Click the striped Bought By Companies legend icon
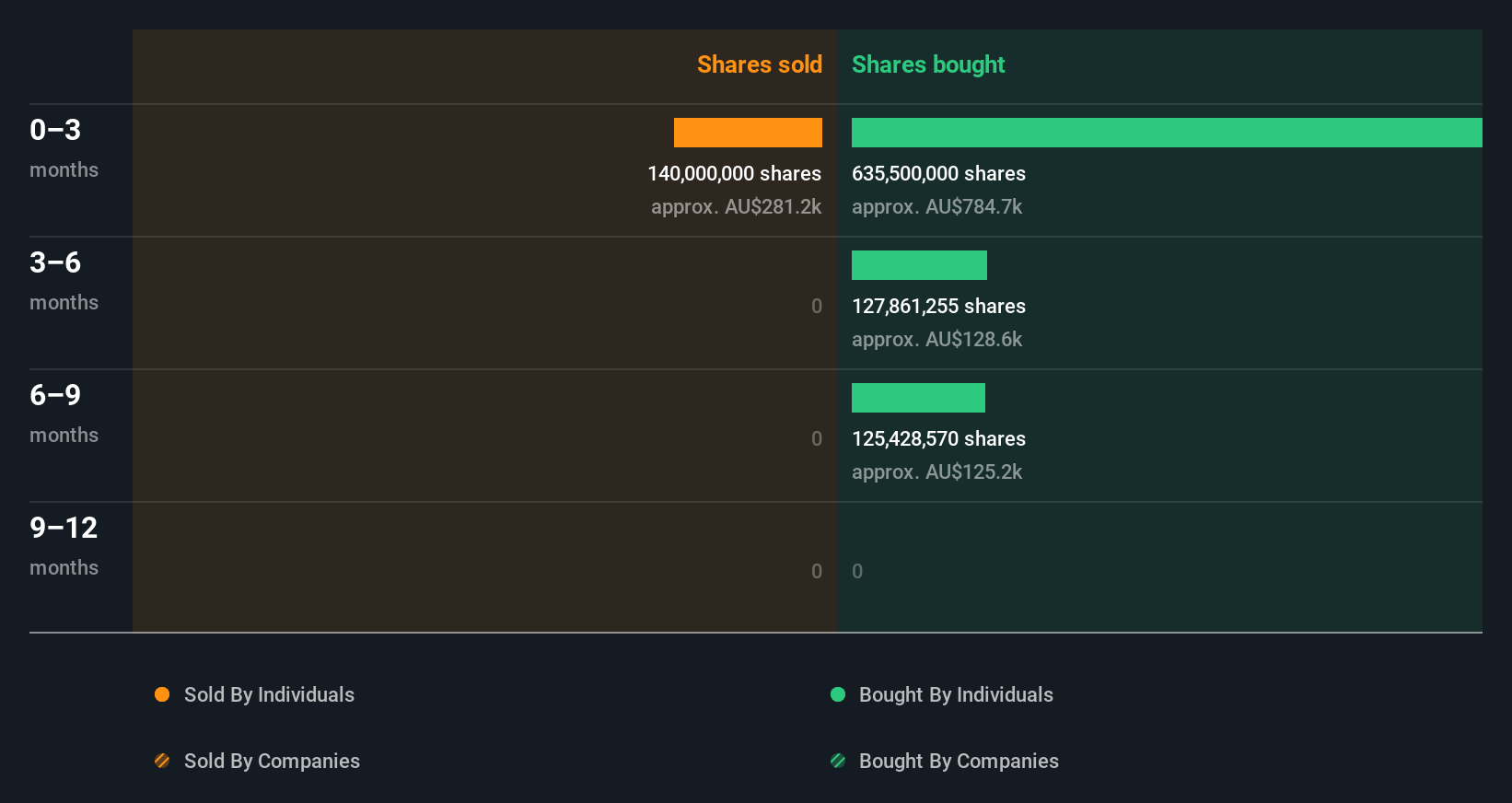 pos(838,761)
